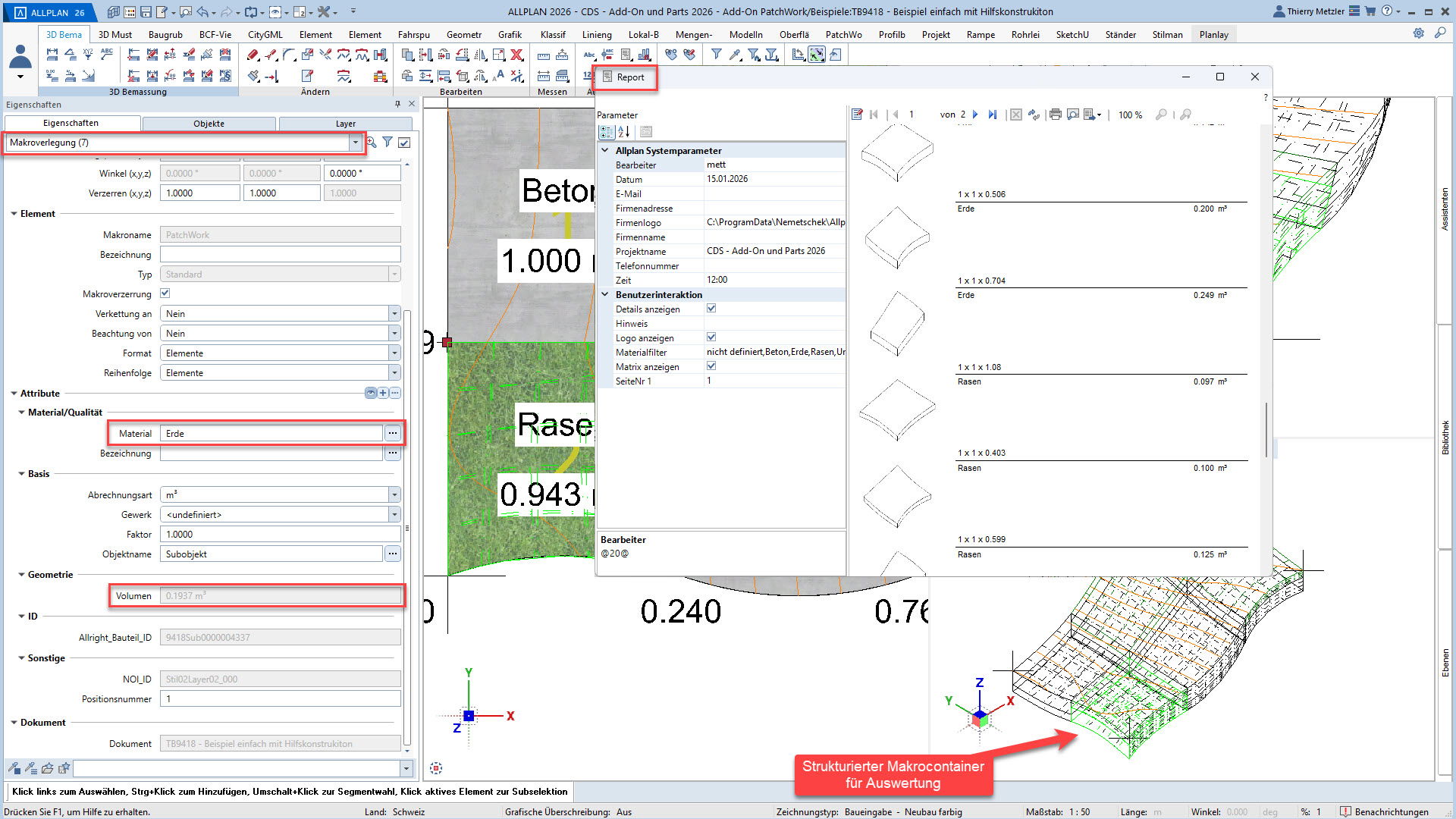Click the Objektname ellipsis button
The height and width of the screenshot is (819, 1456).
[392, 554]
